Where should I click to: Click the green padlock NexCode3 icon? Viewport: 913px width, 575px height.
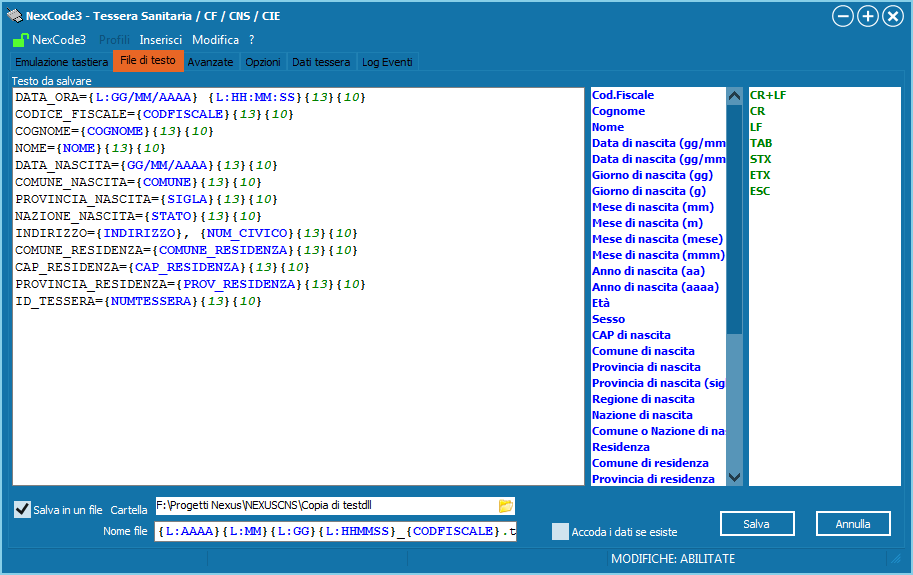tap(20, 40)
